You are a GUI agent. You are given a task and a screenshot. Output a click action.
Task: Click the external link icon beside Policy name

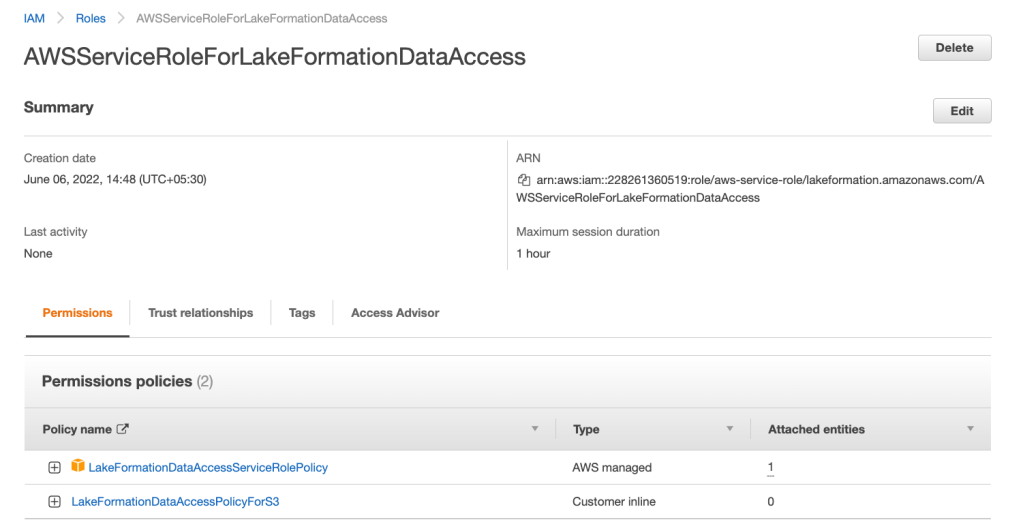[123, 429]
